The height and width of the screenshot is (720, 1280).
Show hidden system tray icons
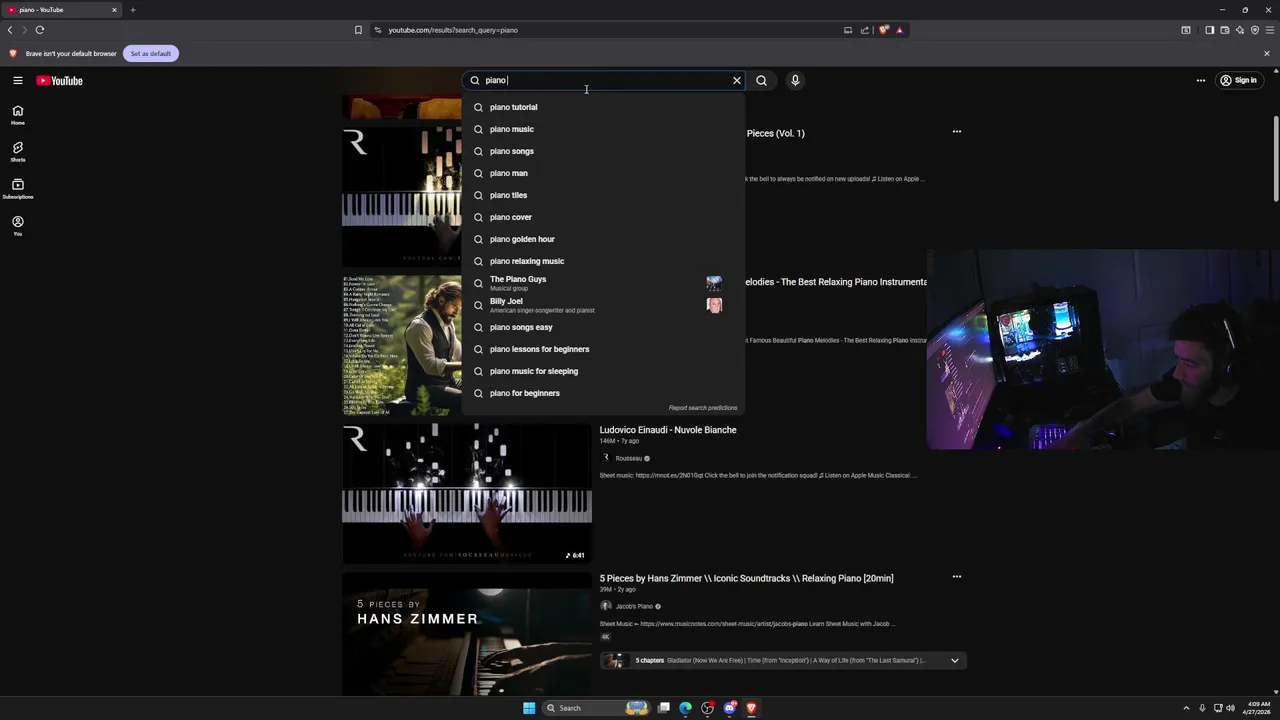coord(1186,708)
